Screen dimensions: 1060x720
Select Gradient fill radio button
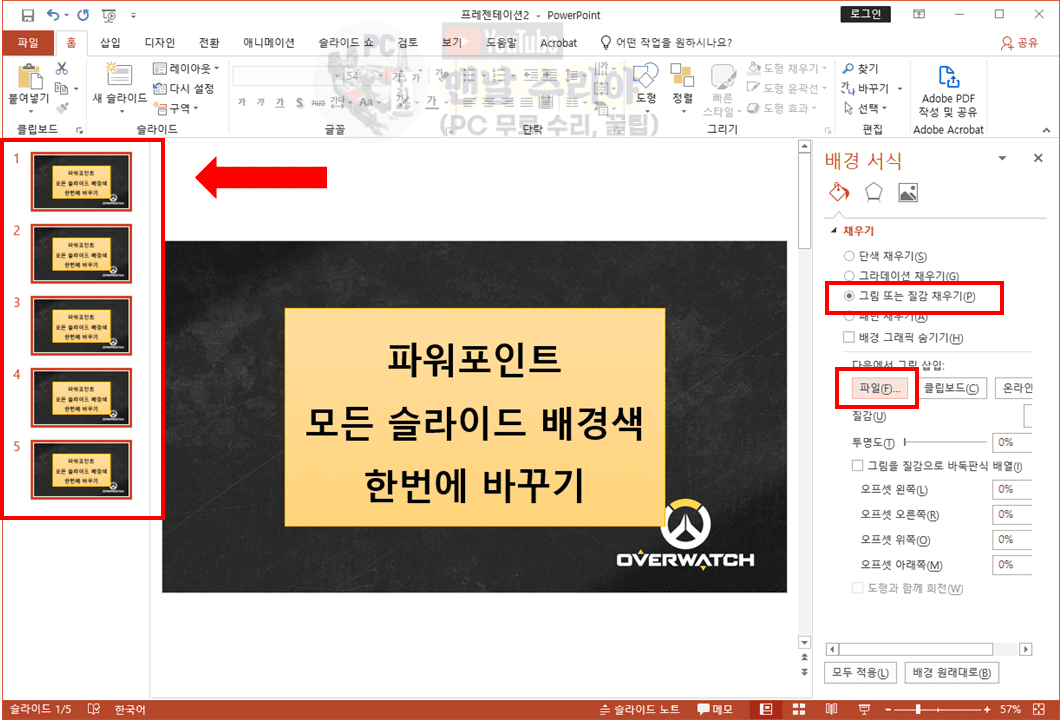pos(849,275)
